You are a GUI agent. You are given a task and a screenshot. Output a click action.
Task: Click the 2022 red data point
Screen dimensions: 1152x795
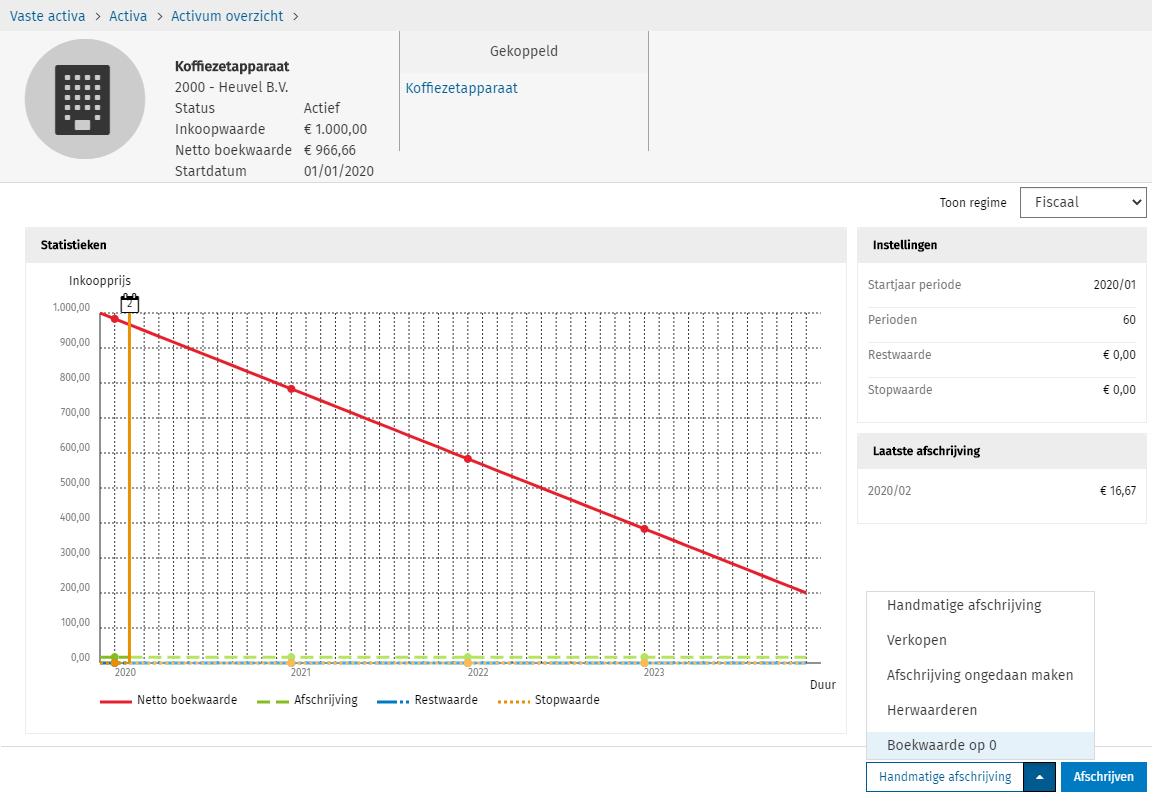(467, 459)
